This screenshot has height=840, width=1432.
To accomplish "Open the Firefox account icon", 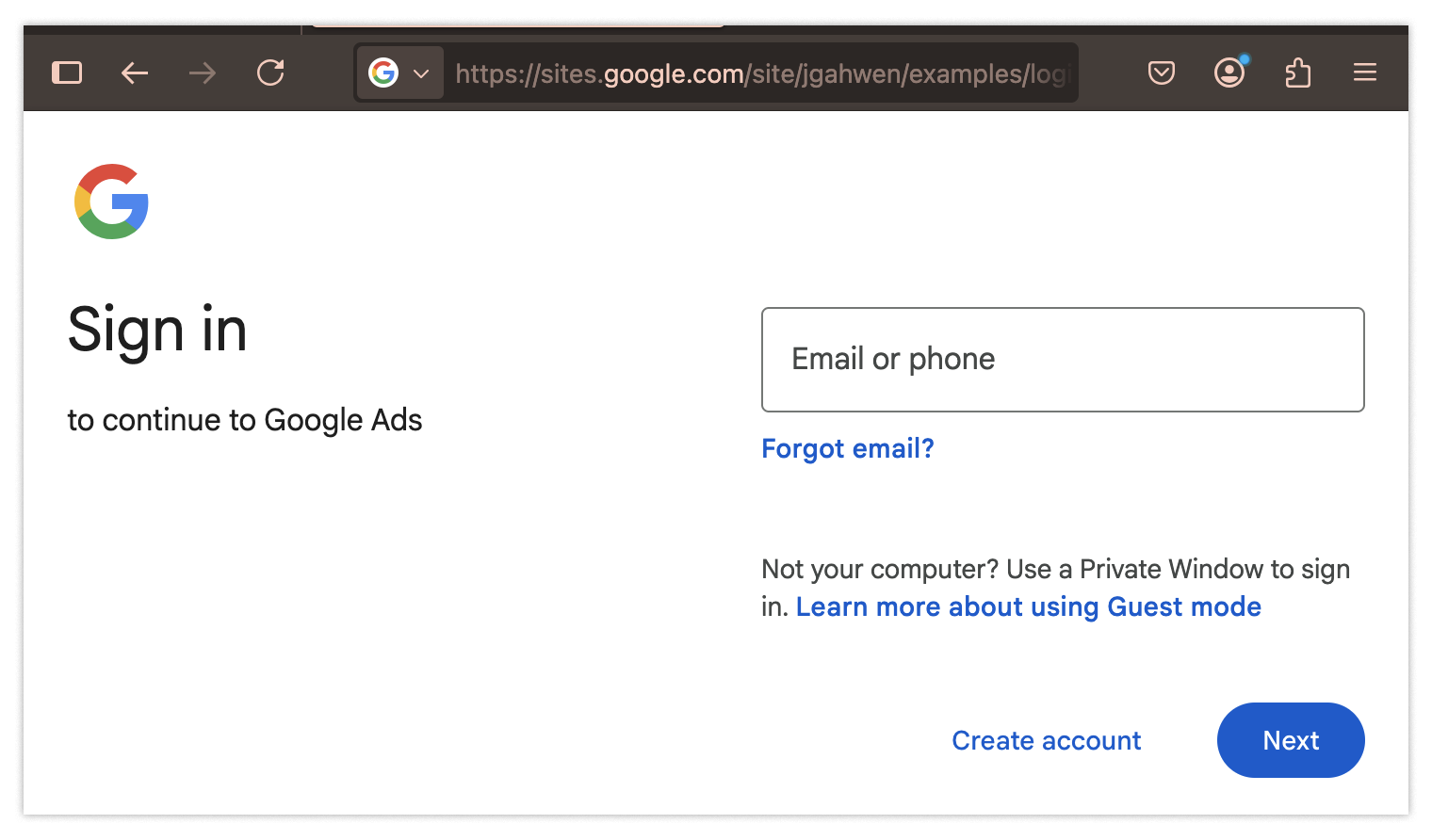I will tap(1229, 73).
